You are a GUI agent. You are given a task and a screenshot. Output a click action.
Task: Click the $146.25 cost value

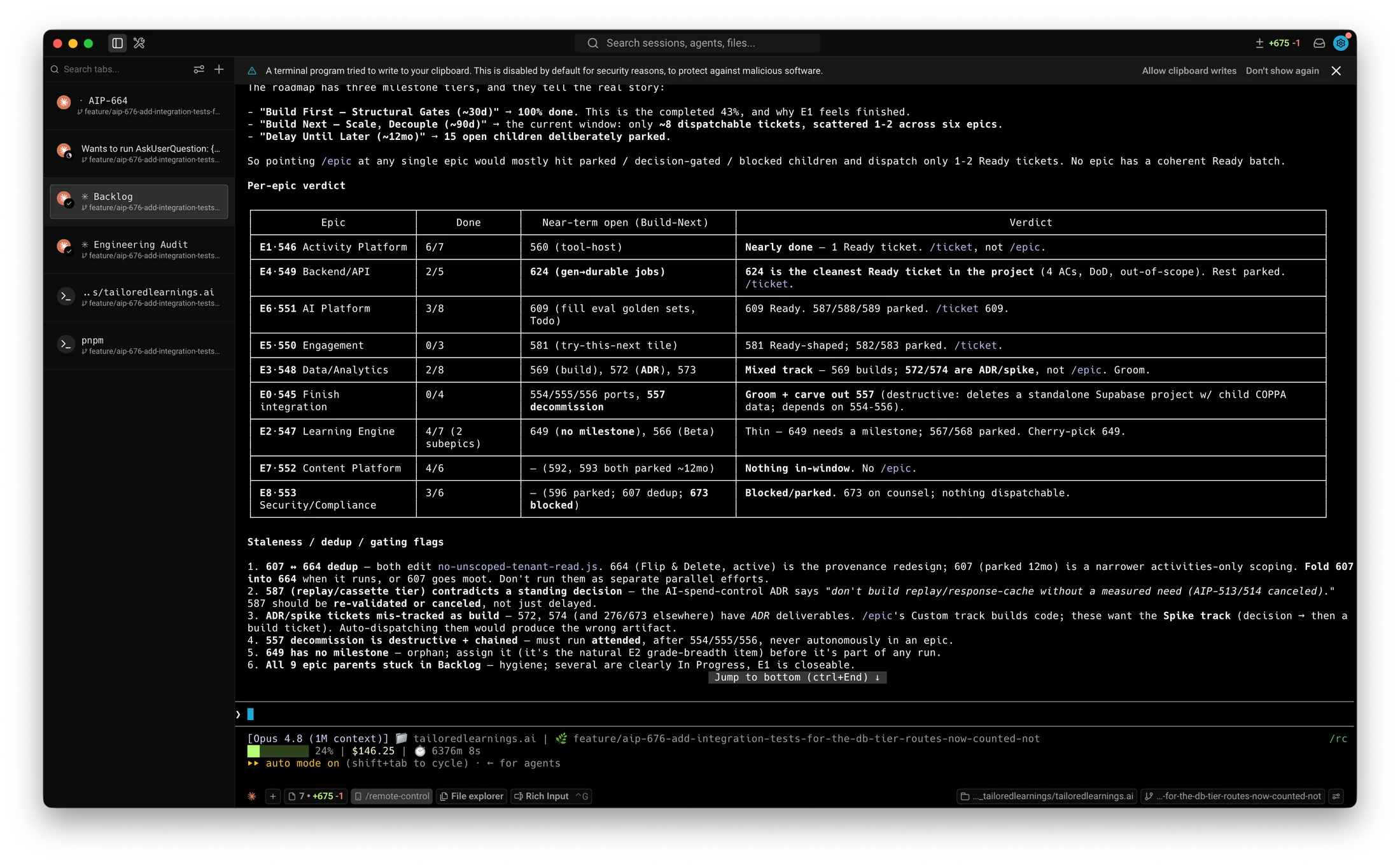pyautogui.click(x=373, y=751)
